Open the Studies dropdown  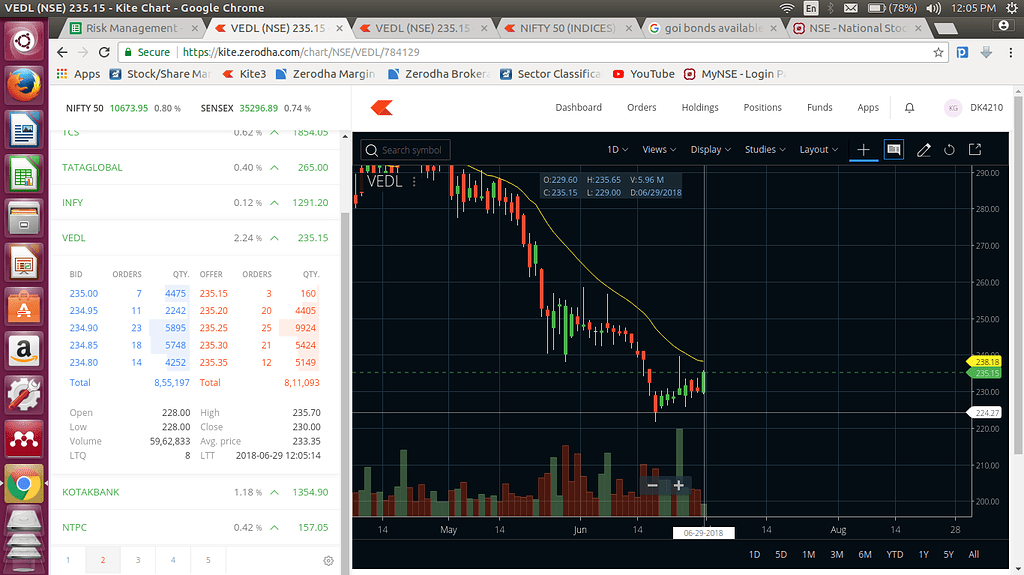click(x=765, y=150)
